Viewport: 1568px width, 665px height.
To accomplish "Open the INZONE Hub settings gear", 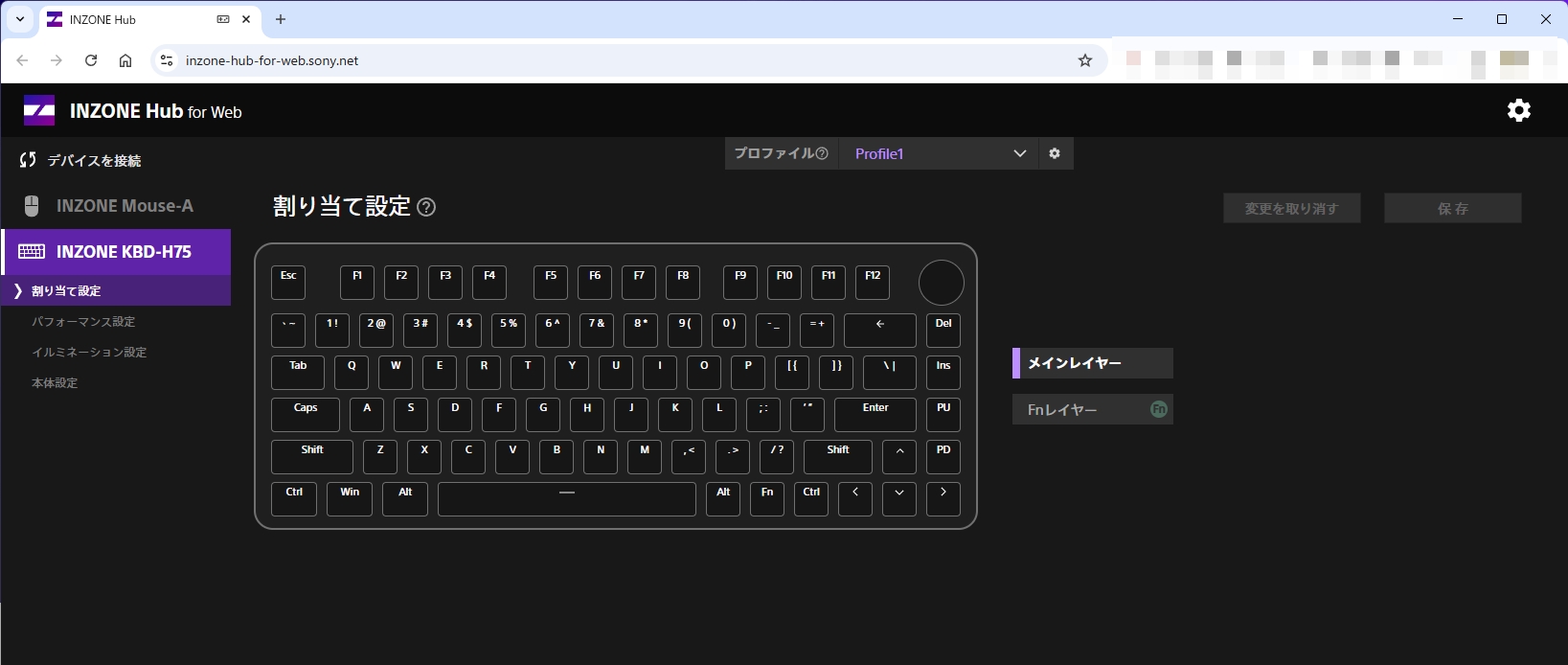I will [1519, 110].
